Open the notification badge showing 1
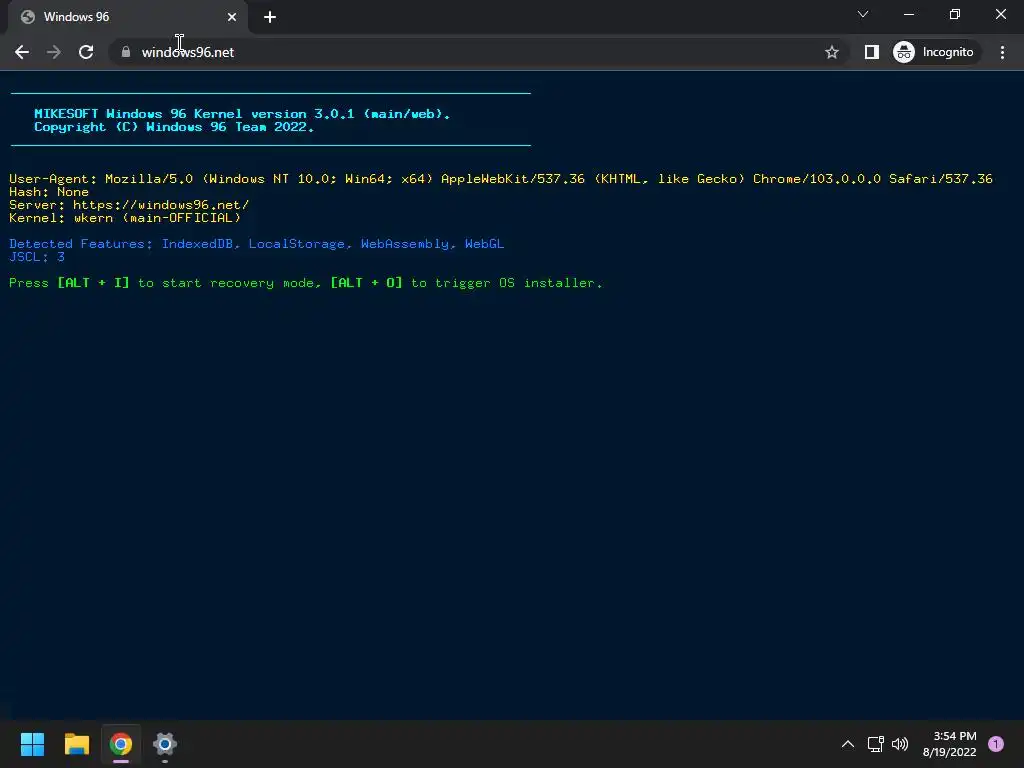The height and width of the screenshot is (768, 1024). [996, 744]
